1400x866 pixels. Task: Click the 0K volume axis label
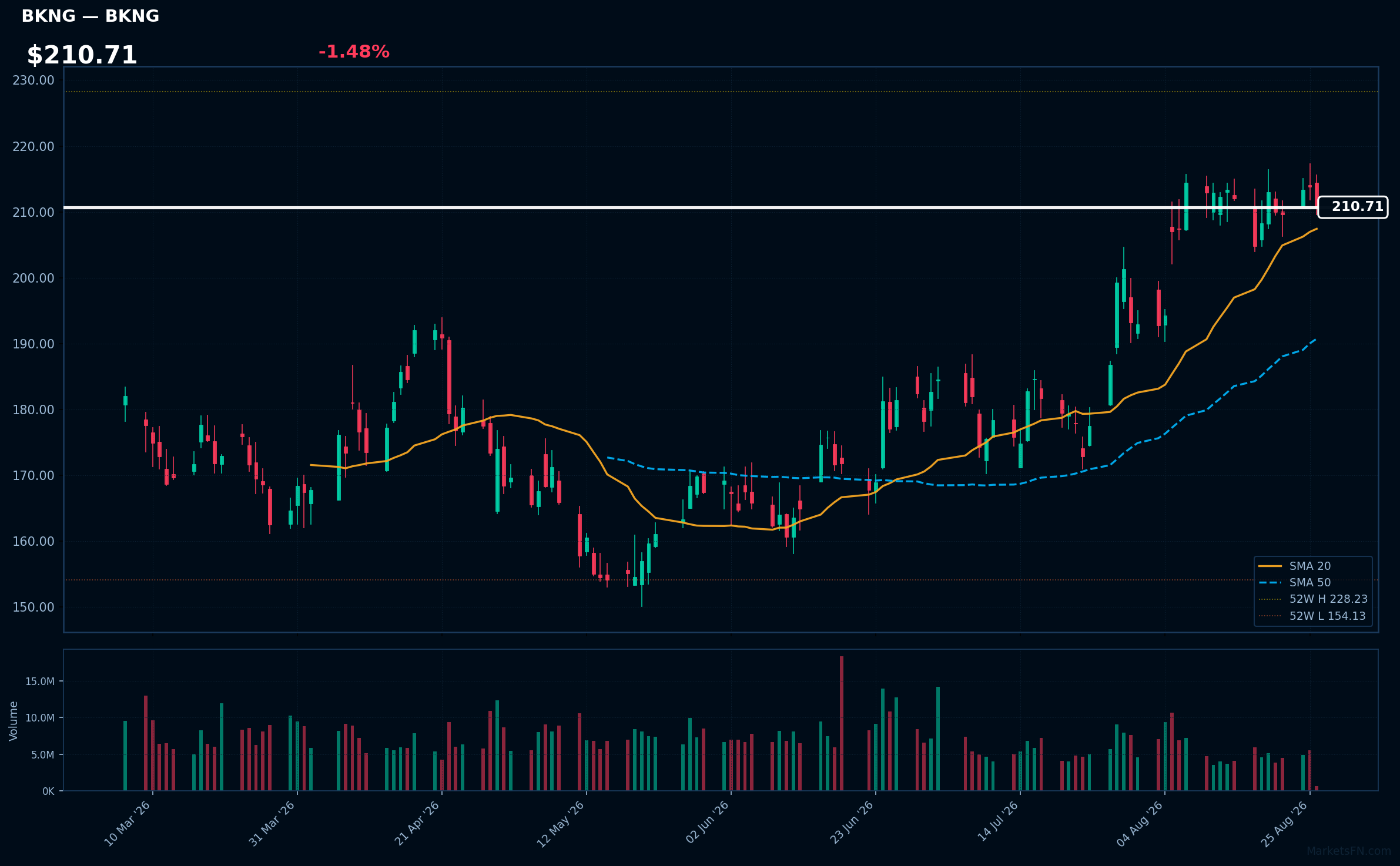click(48, 791)
